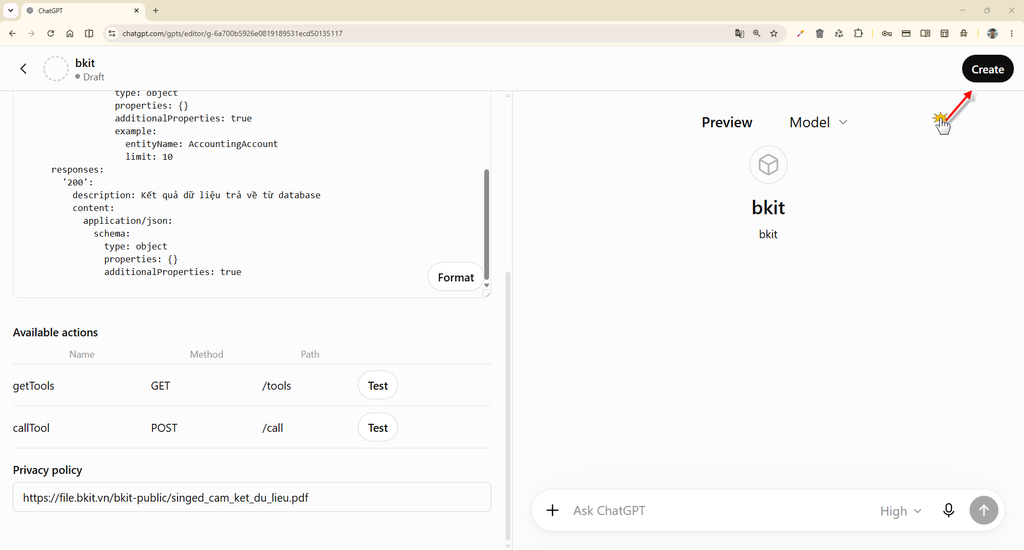The width and height of the screenshot is (1024, 550).
Task: Bookmark this page with the star
Action: (774, 33)
